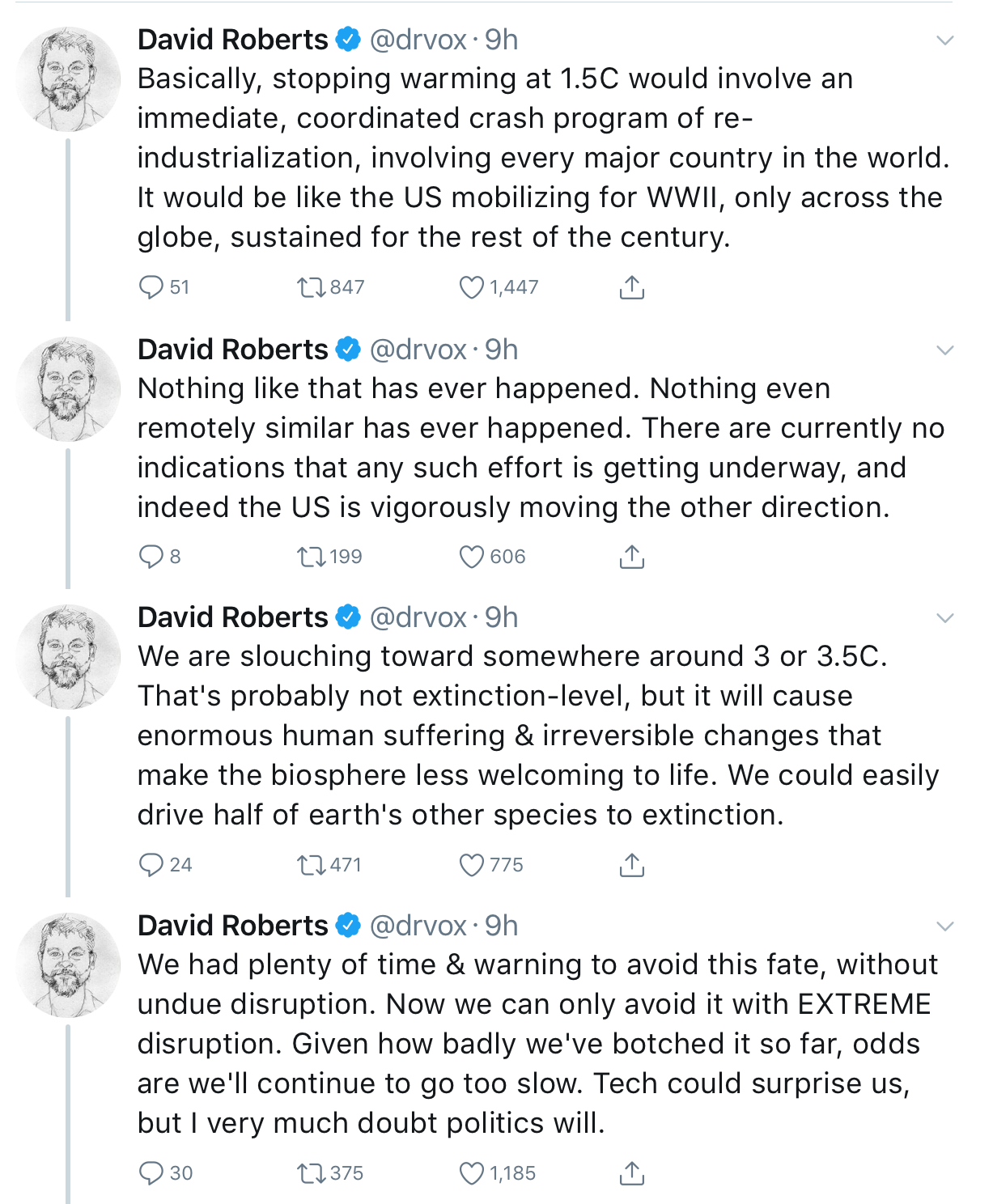Share the WWII mobilization tweet

pyautogui.click(x=632, y=287)
